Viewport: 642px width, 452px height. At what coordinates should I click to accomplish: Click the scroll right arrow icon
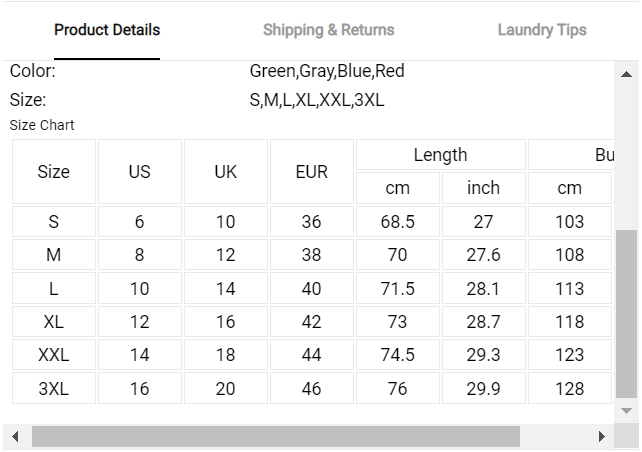(x=601, y=436)
